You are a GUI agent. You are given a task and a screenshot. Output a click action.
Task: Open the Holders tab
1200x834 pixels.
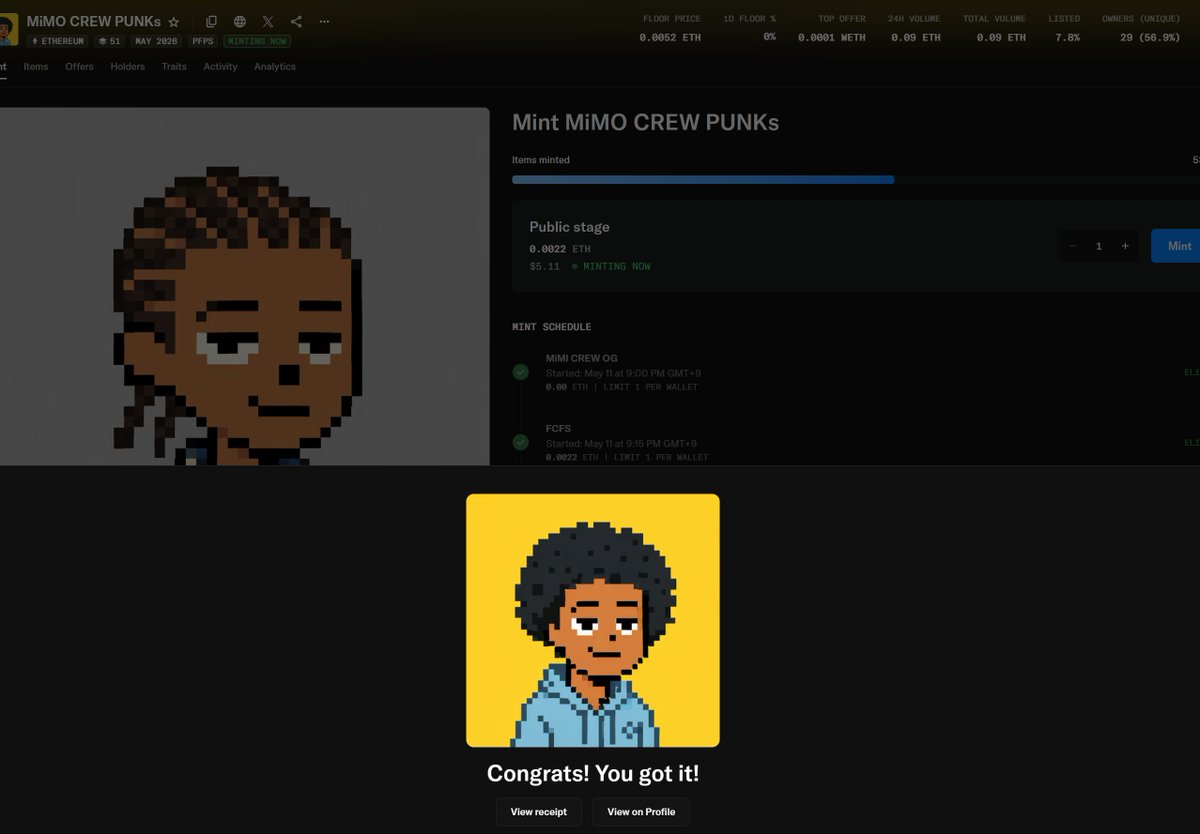(x=128, y=67)
